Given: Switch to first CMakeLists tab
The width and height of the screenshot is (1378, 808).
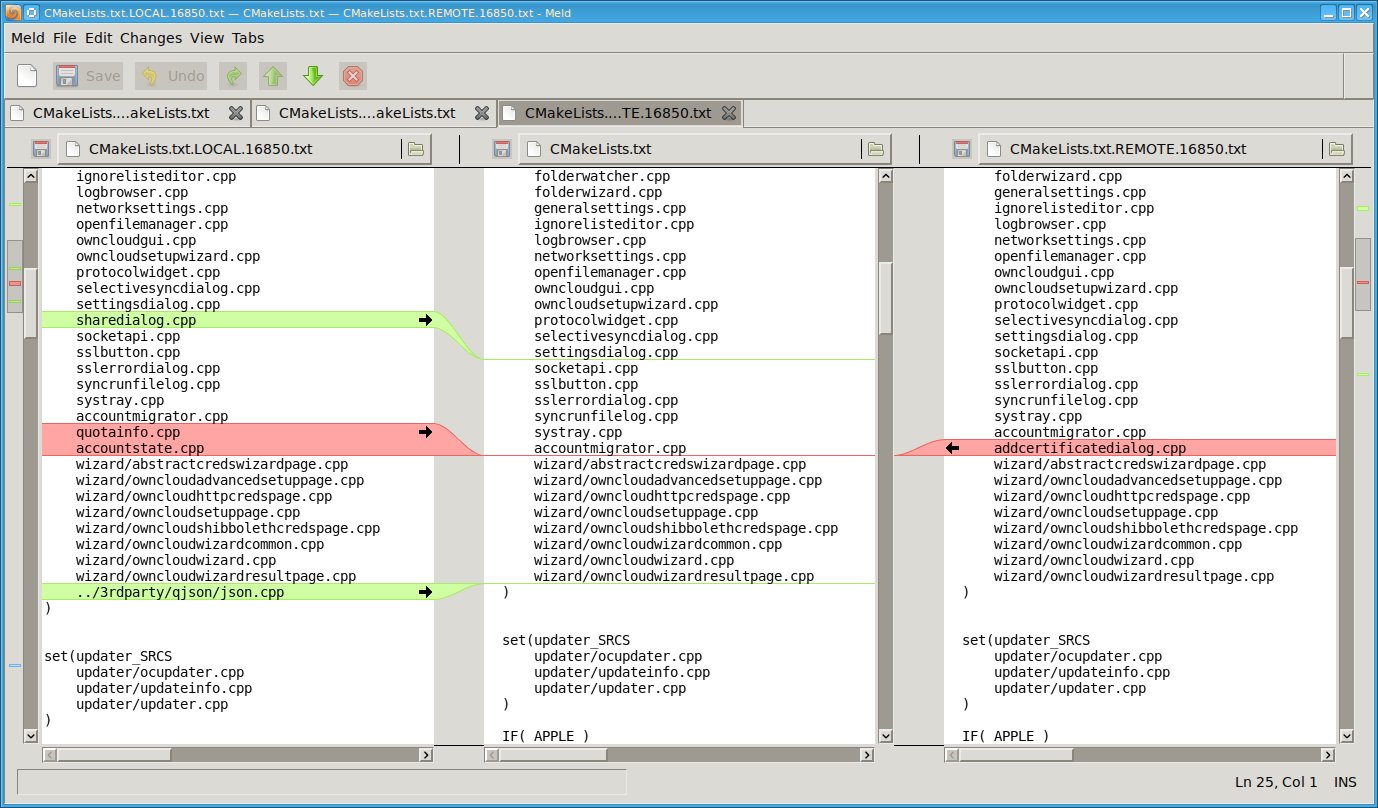Looking at the screenshot, I should pos(120,113).
